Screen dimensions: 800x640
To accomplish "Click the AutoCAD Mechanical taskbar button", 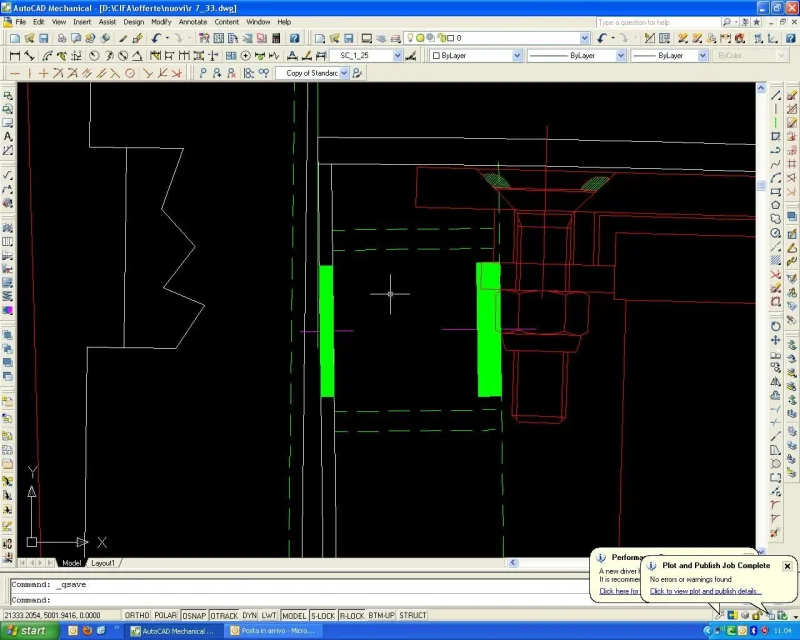I will tap(173, 631).
